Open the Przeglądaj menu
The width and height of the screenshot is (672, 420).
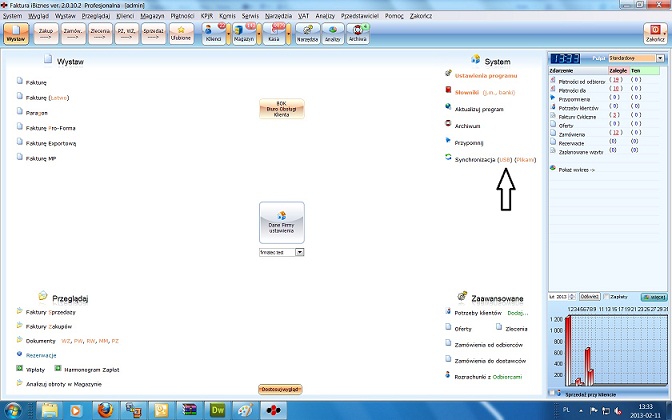coord(96,16)
